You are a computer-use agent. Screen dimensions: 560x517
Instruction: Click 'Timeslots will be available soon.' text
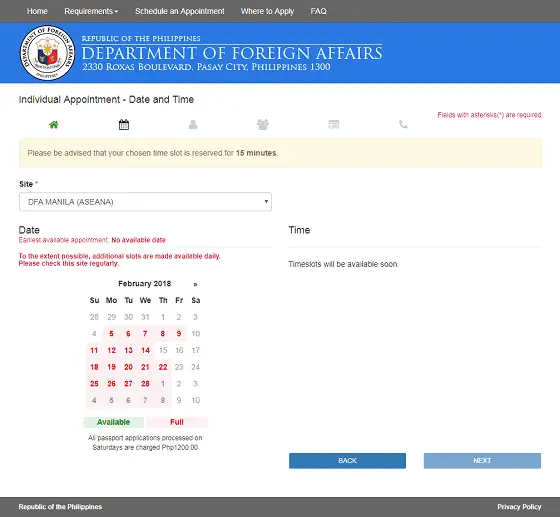coord(344,264)
